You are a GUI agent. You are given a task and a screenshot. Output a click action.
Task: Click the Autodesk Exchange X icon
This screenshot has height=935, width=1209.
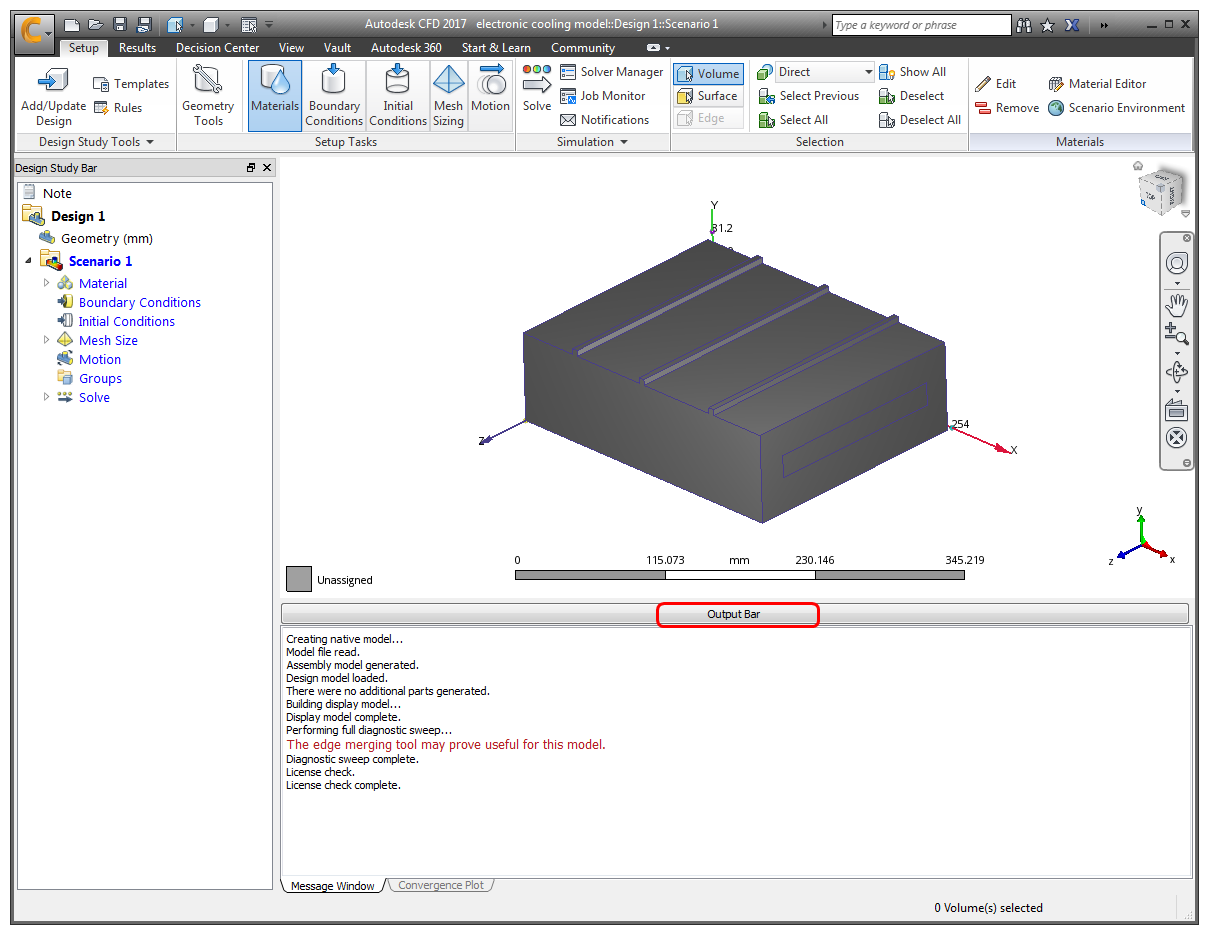tap(1071, 25)
